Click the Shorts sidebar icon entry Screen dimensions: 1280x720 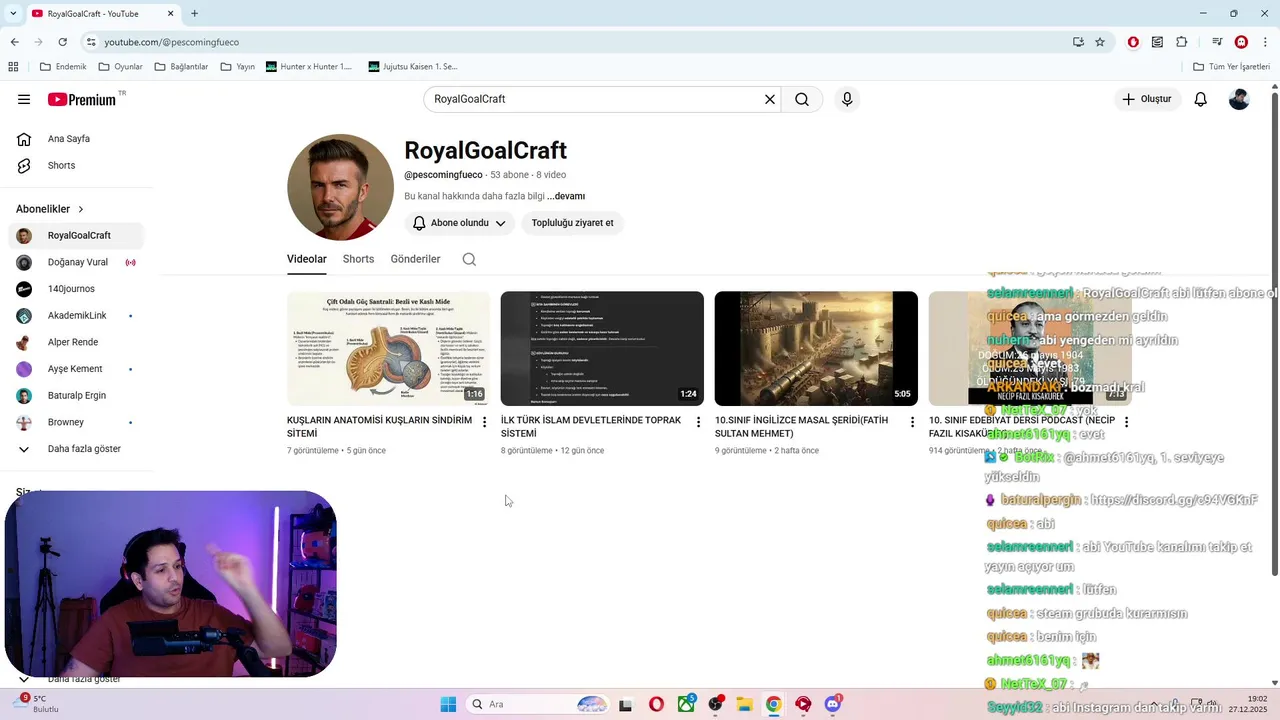tap(60, 165)
